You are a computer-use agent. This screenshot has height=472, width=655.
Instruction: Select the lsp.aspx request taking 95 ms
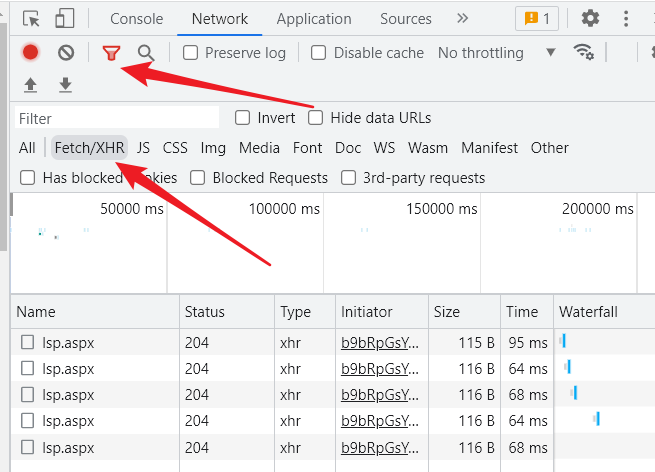coord(68,343)
